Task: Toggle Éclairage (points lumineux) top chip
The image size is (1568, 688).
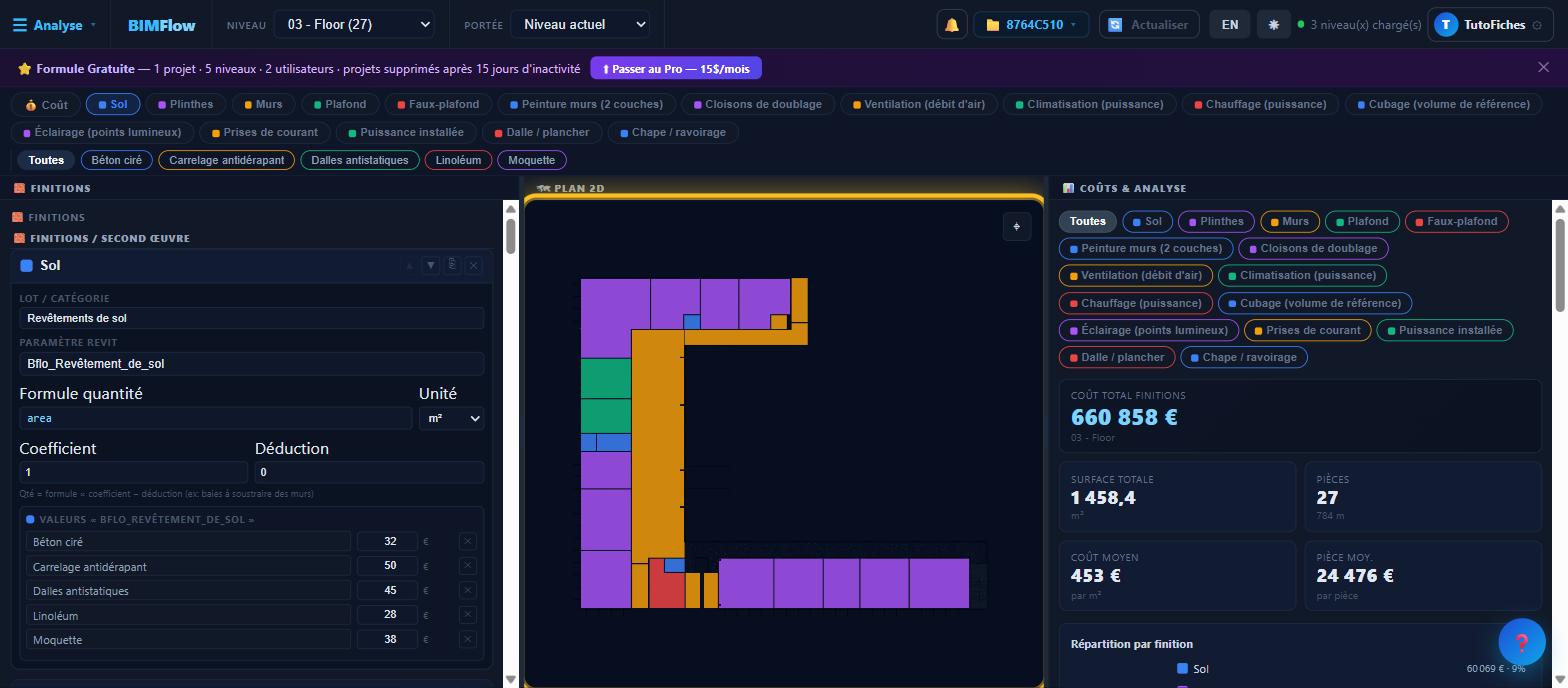Action: (102, 132)
